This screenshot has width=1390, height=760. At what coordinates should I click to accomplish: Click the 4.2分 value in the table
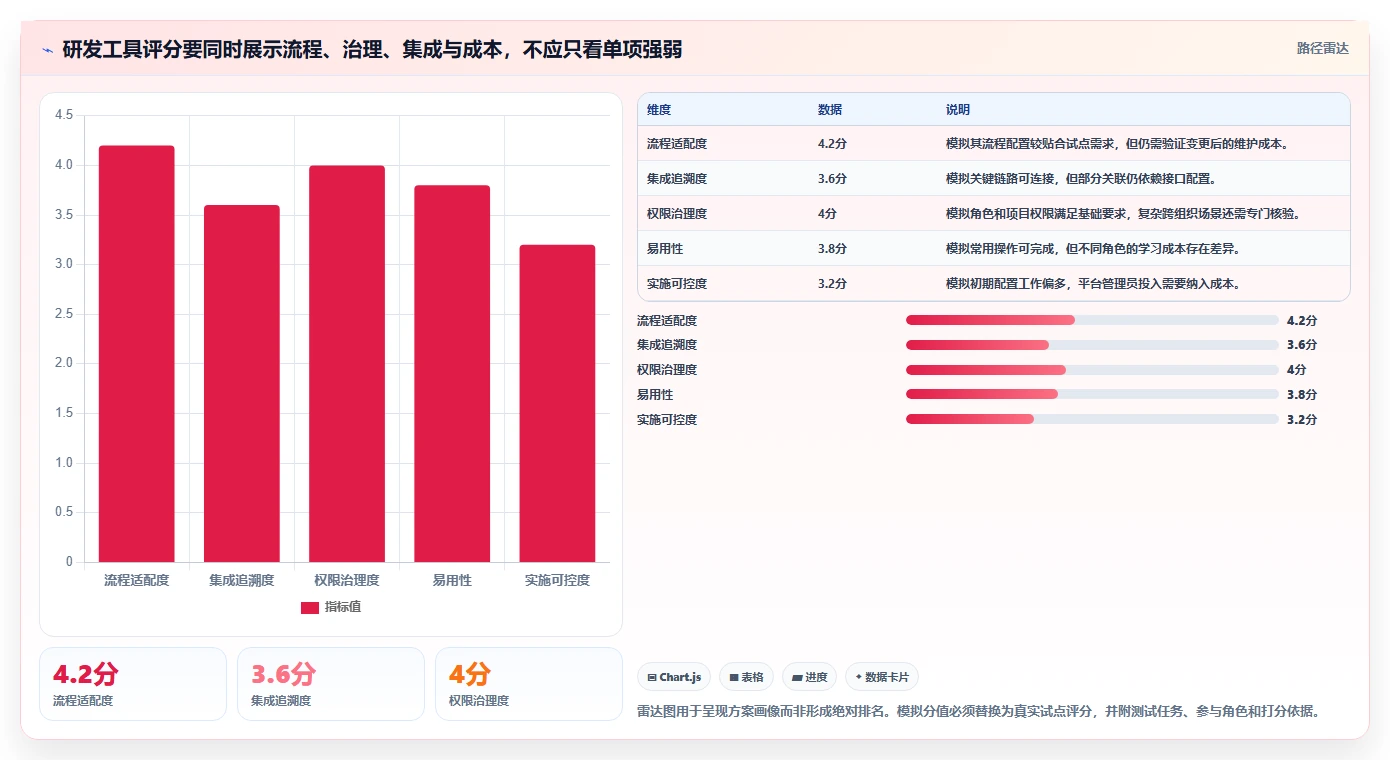pos(832,144)
